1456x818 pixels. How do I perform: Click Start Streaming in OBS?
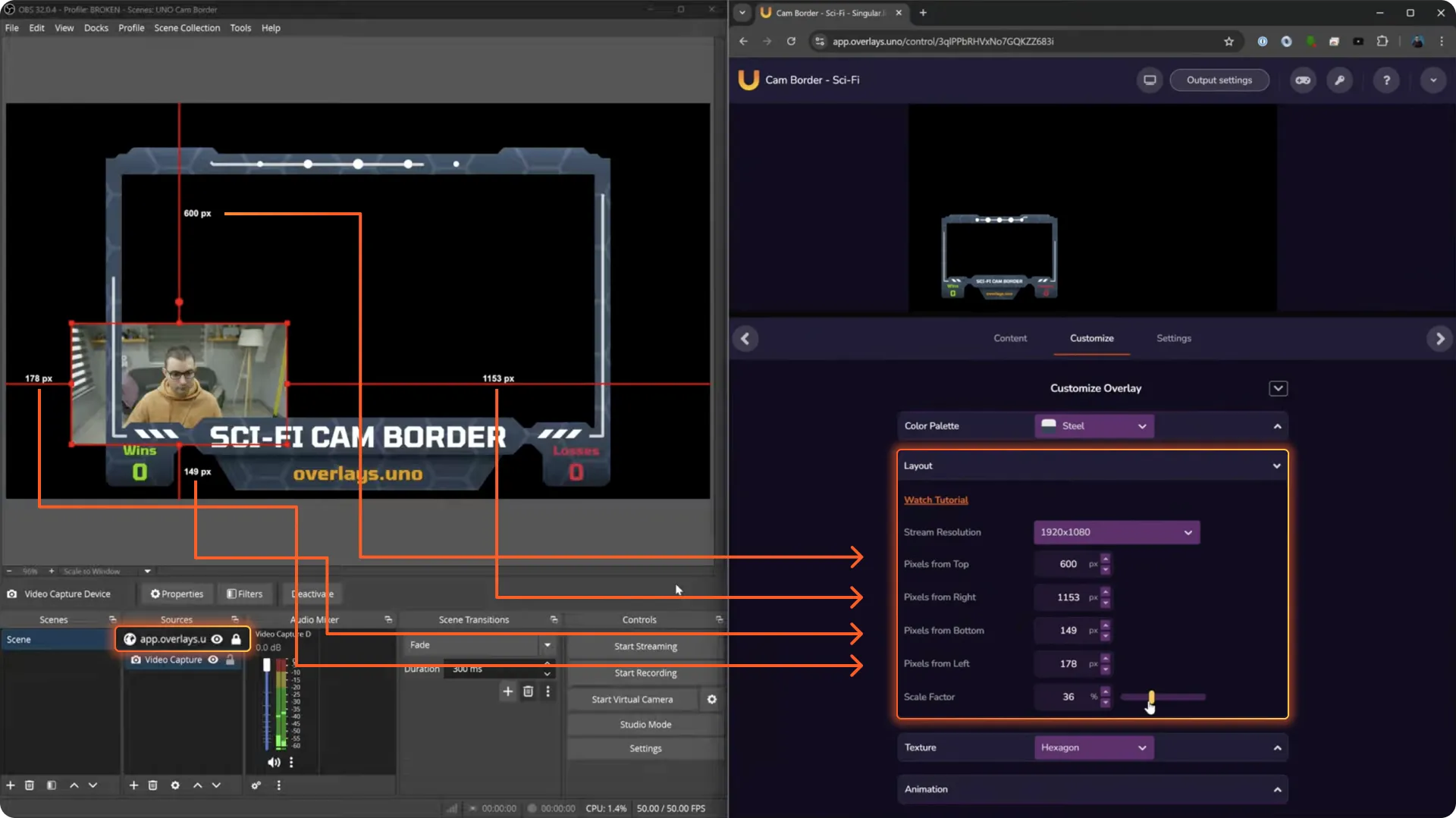[x=645, y=646]
